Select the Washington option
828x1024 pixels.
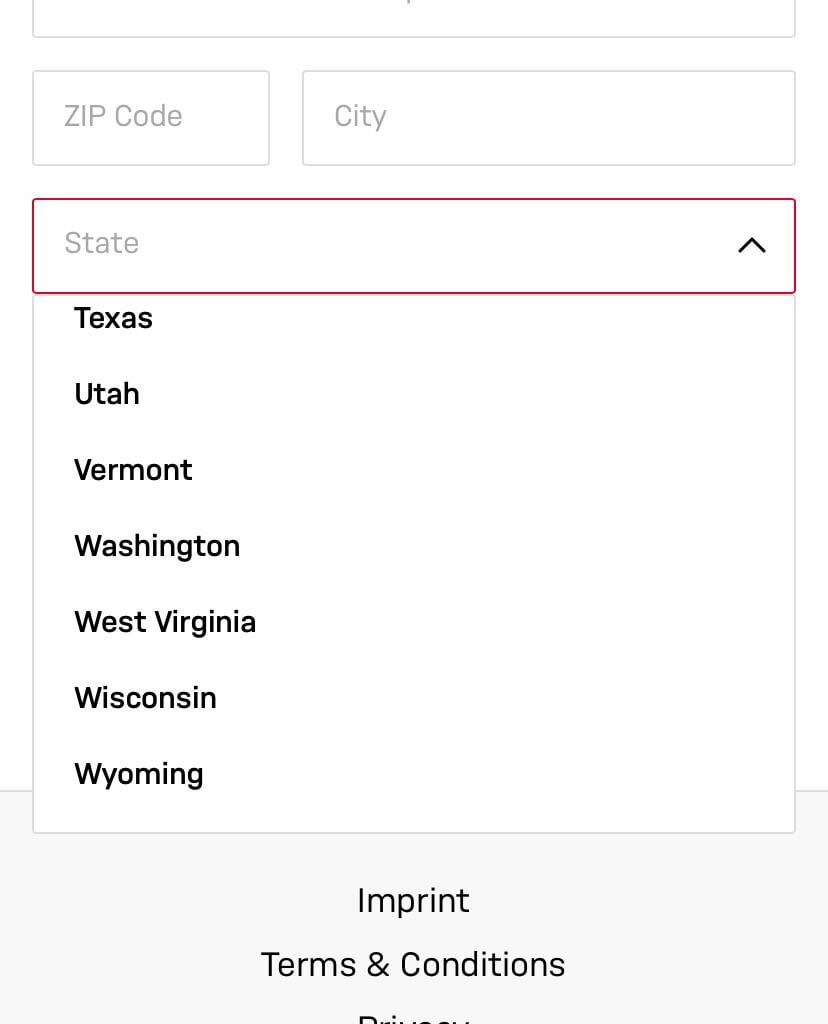click(x=157, y=546)
